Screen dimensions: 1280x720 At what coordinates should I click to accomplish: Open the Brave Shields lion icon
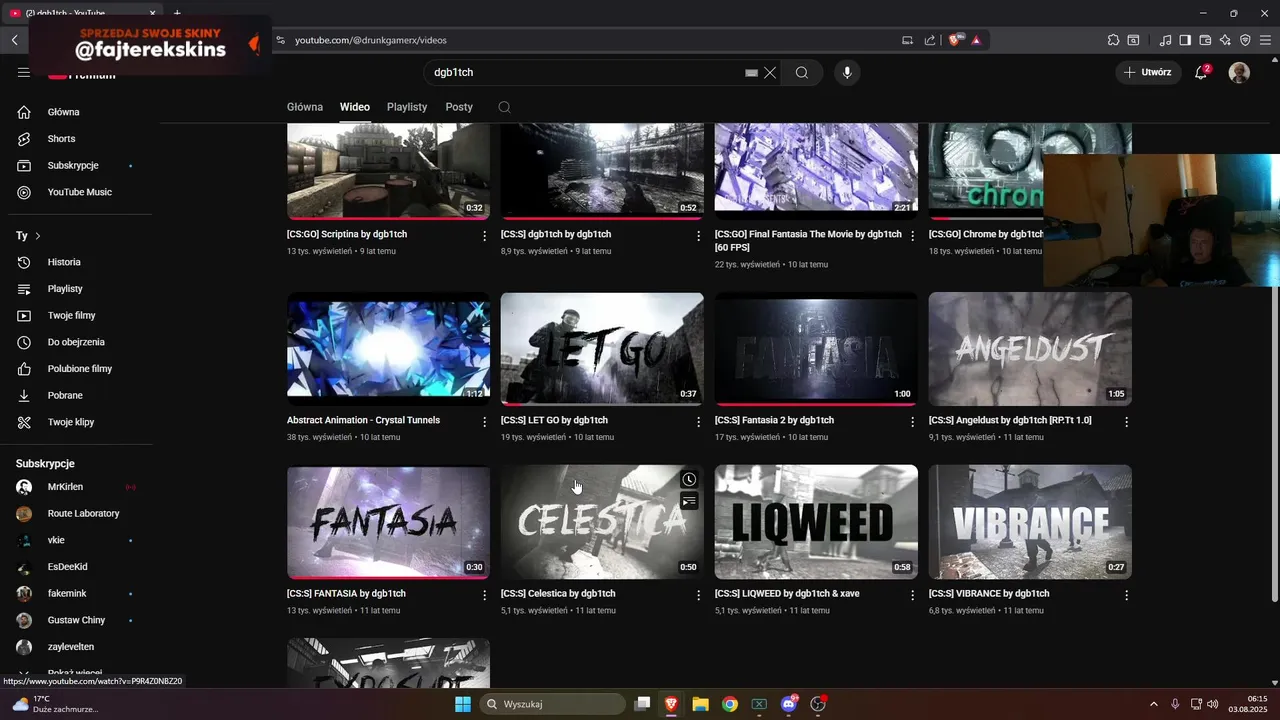(955, 40)
